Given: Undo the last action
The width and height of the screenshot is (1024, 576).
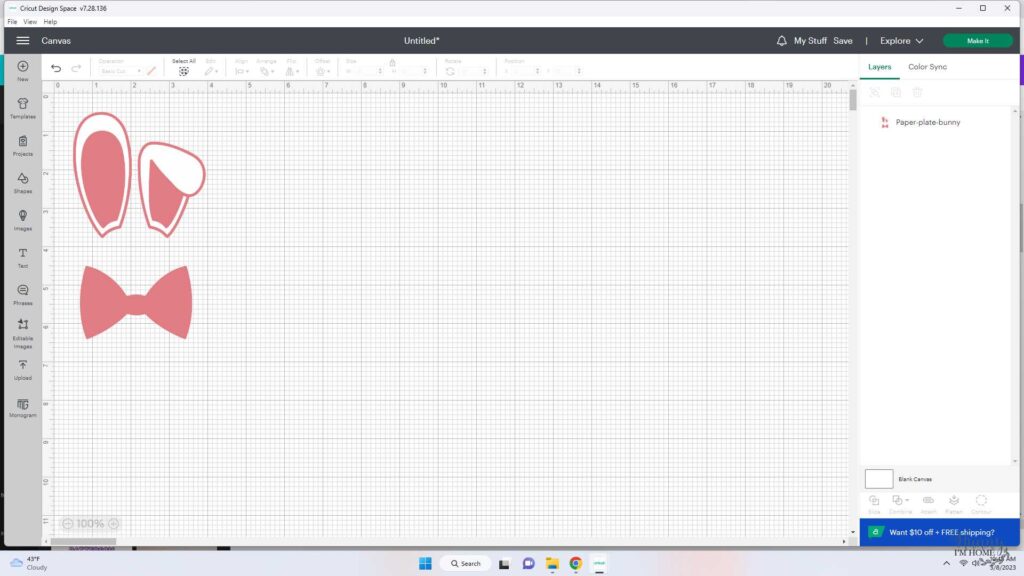Looking at the screenshot, I should tap(56, 68).
